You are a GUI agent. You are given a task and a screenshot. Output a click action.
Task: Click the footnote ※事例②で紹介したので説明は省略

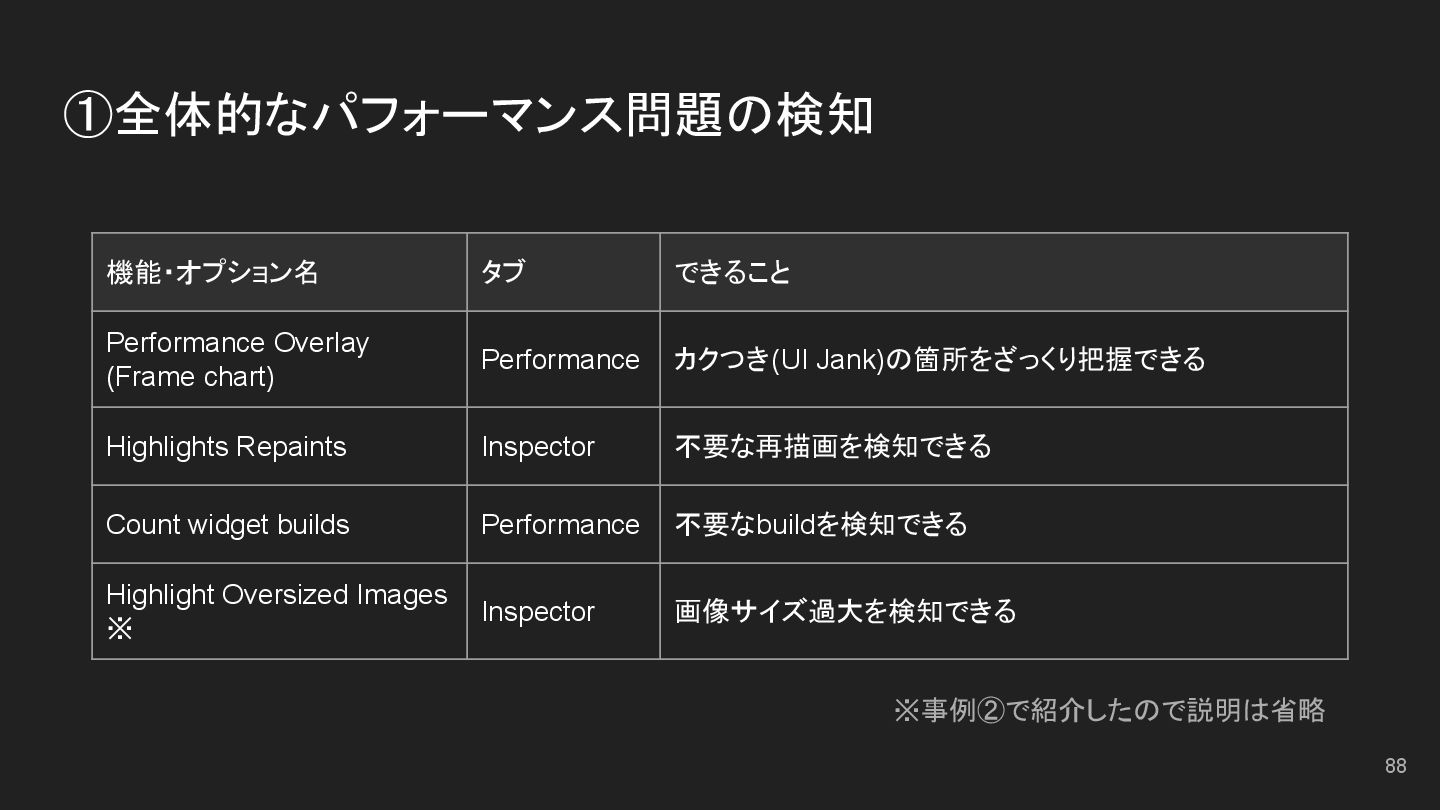(x=1109, y=711)
